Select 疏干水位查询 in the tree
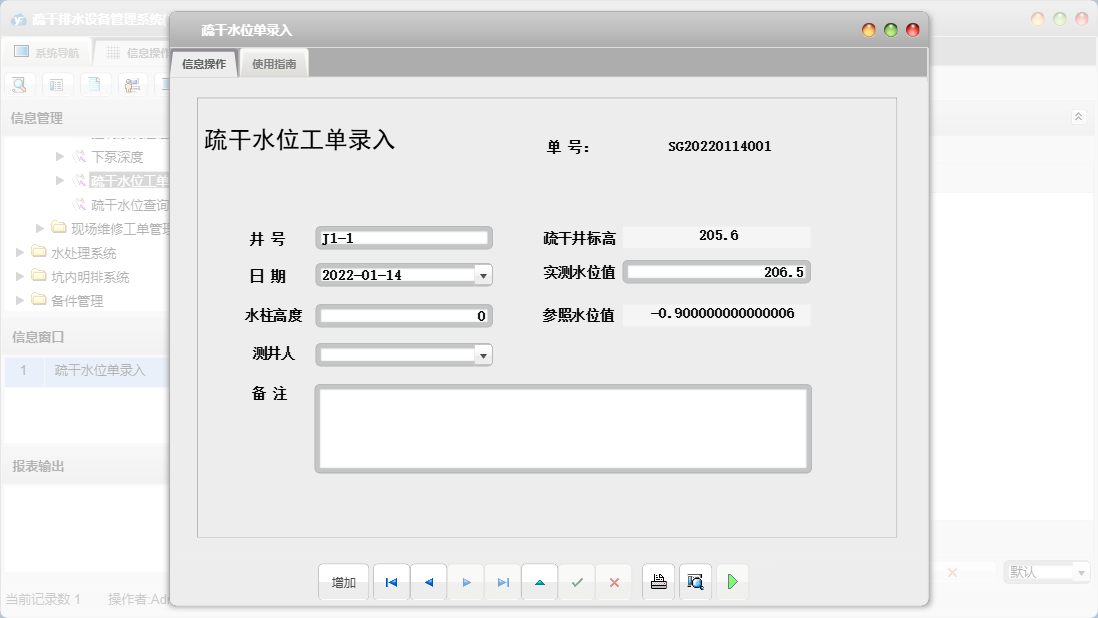 [127, 204]
